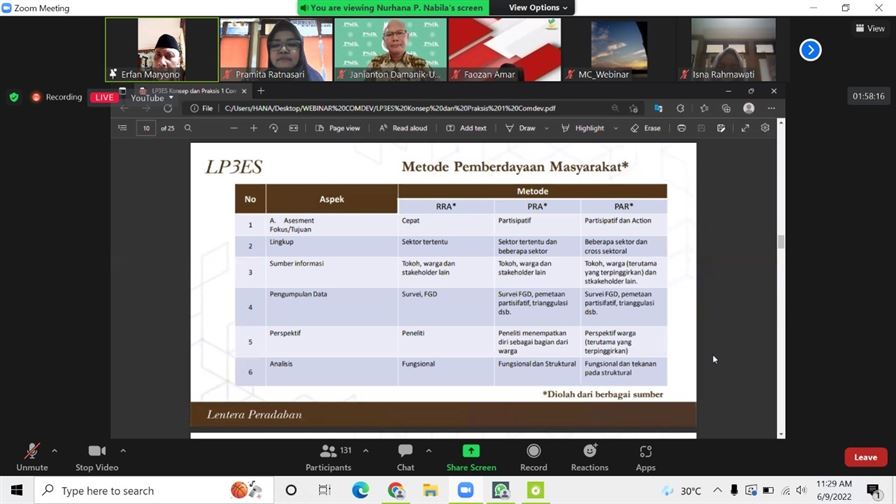Unmute the microphone
Viewport: 896px width, 504px height.
coord(31,456)
